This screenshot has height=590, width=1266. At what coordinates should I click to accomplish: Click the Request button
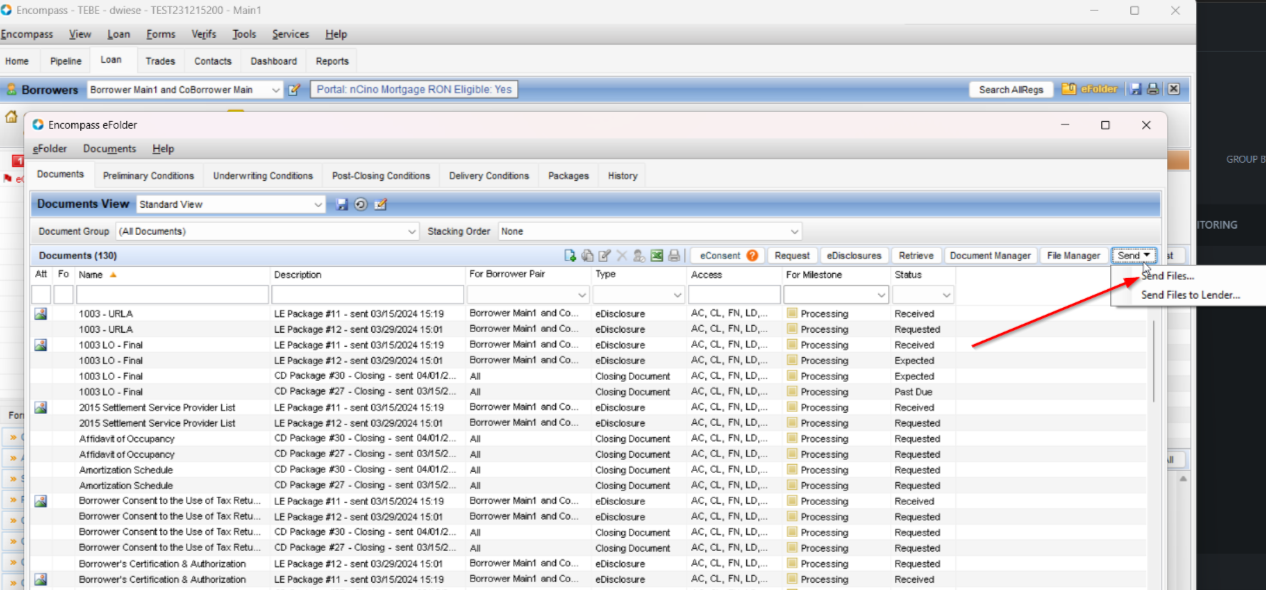792,256
